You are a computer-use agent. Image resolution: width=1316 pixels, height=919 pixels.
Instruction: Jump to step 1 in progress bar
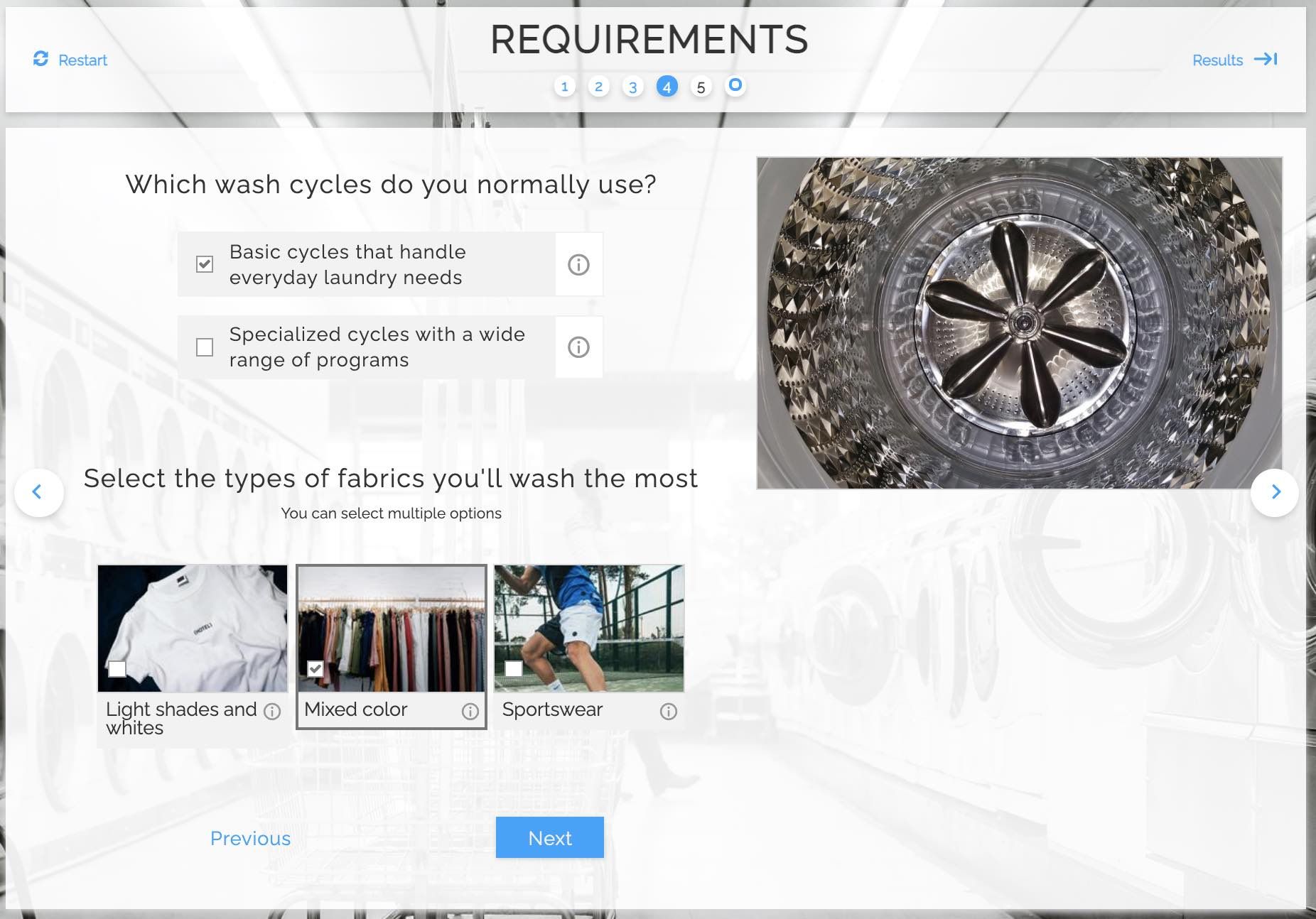click(x=564, y=87)
